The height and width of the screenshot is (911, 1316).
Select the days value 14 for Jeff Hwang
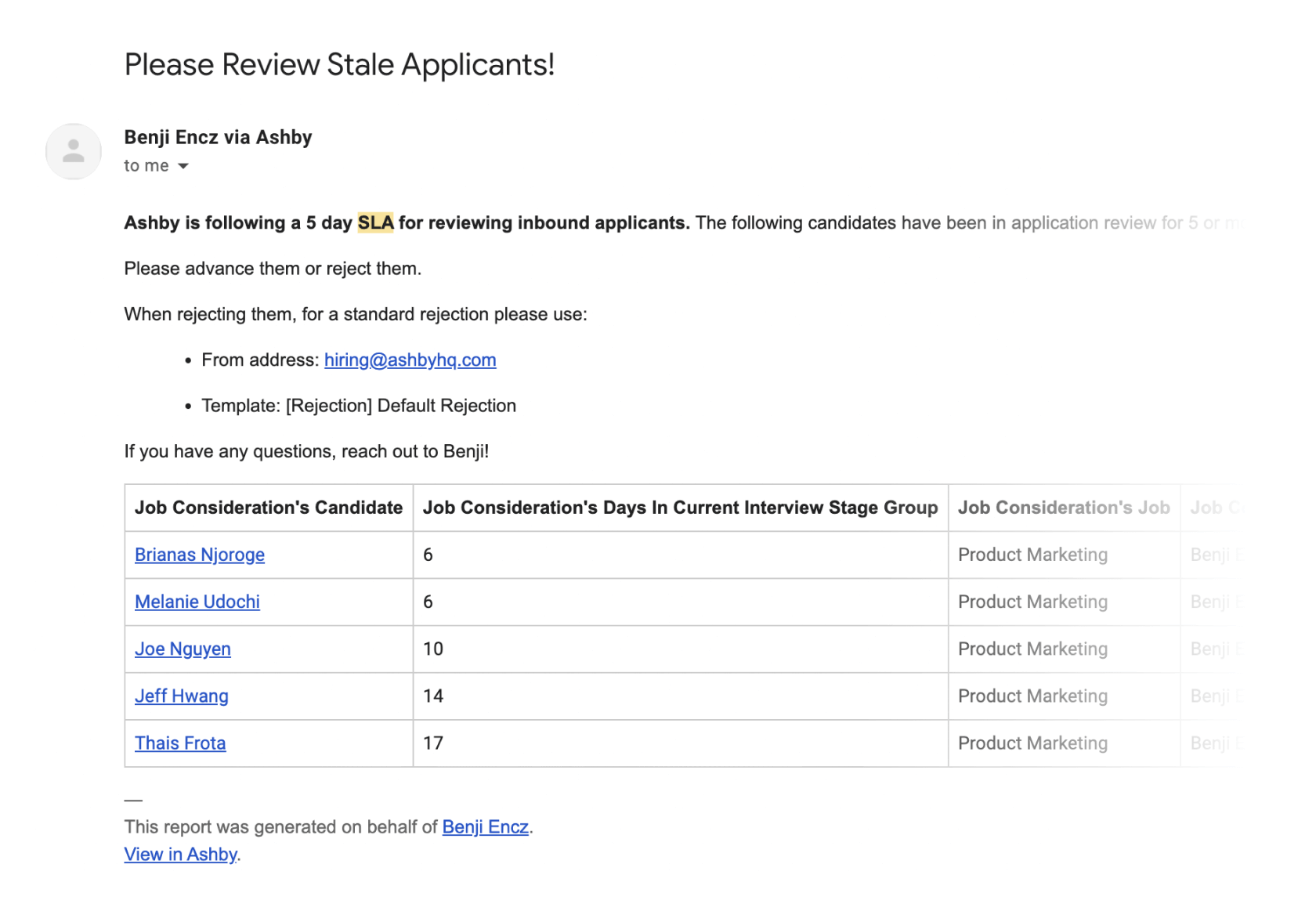[433, 696]
